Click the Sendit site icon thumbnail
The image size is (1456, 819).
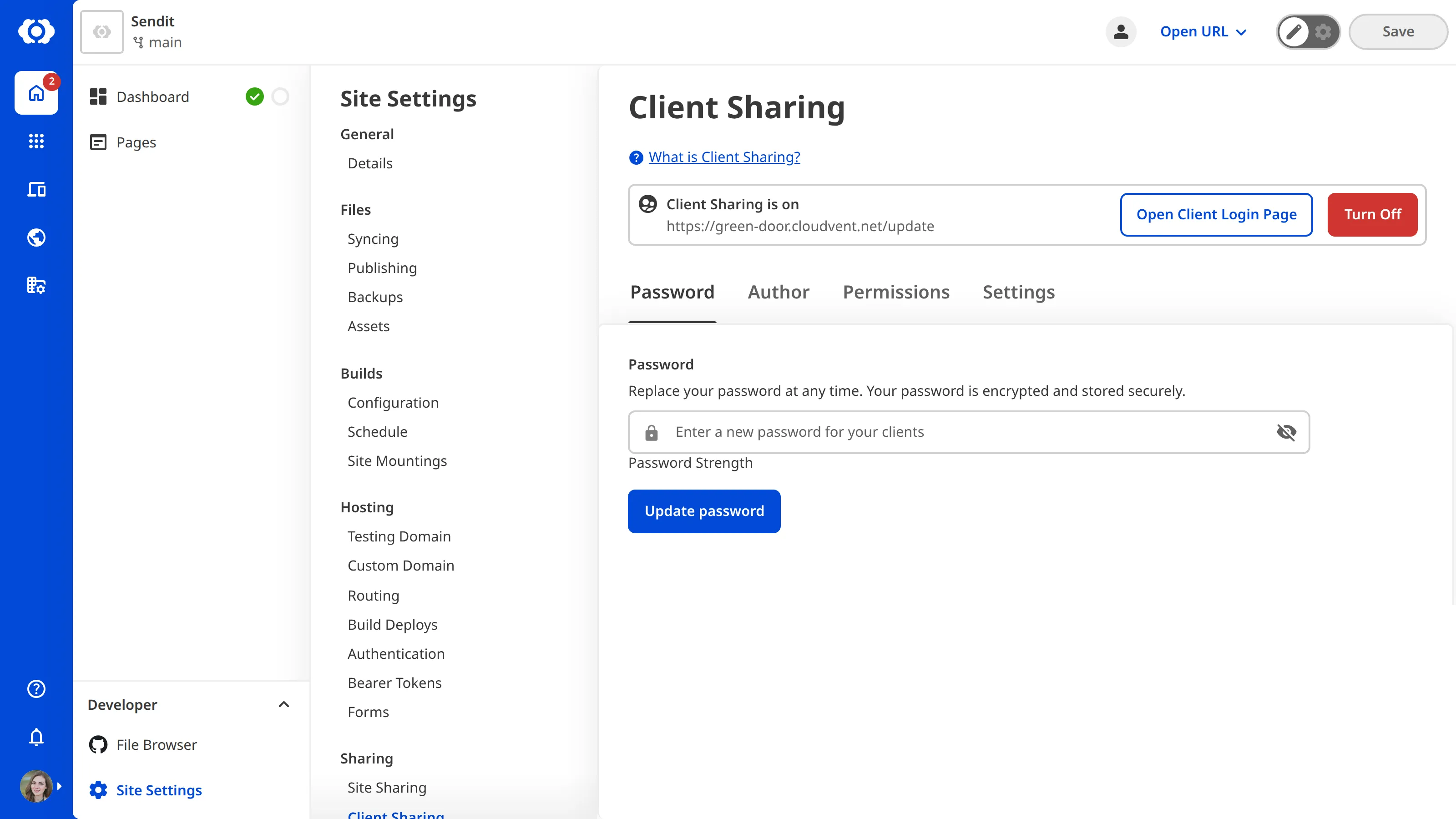click(x=102, y=32)
